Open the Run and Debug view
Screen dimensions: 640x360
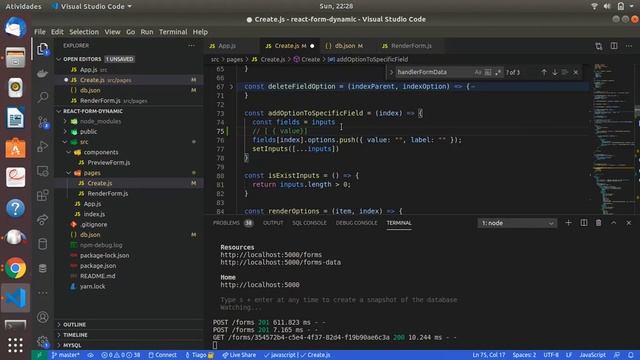42,146
